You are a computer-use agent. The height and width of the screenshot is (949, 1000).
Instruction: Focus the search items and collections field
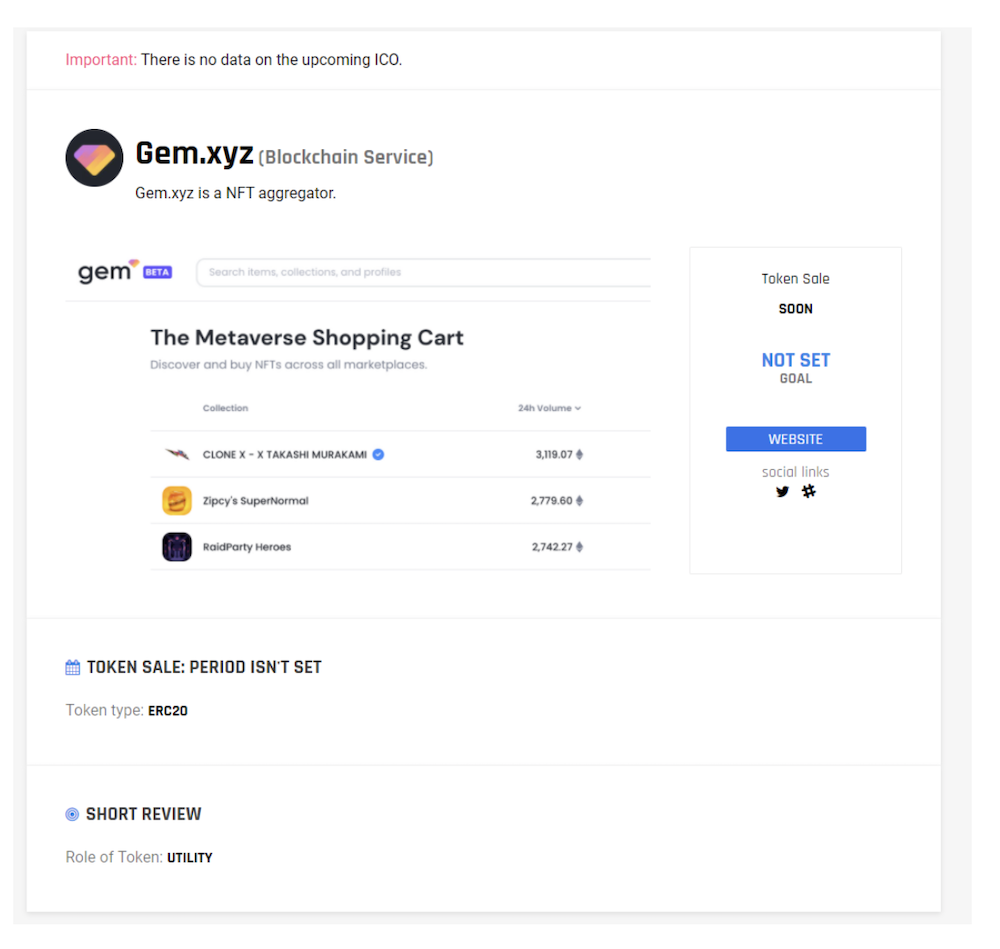point(423,272)
